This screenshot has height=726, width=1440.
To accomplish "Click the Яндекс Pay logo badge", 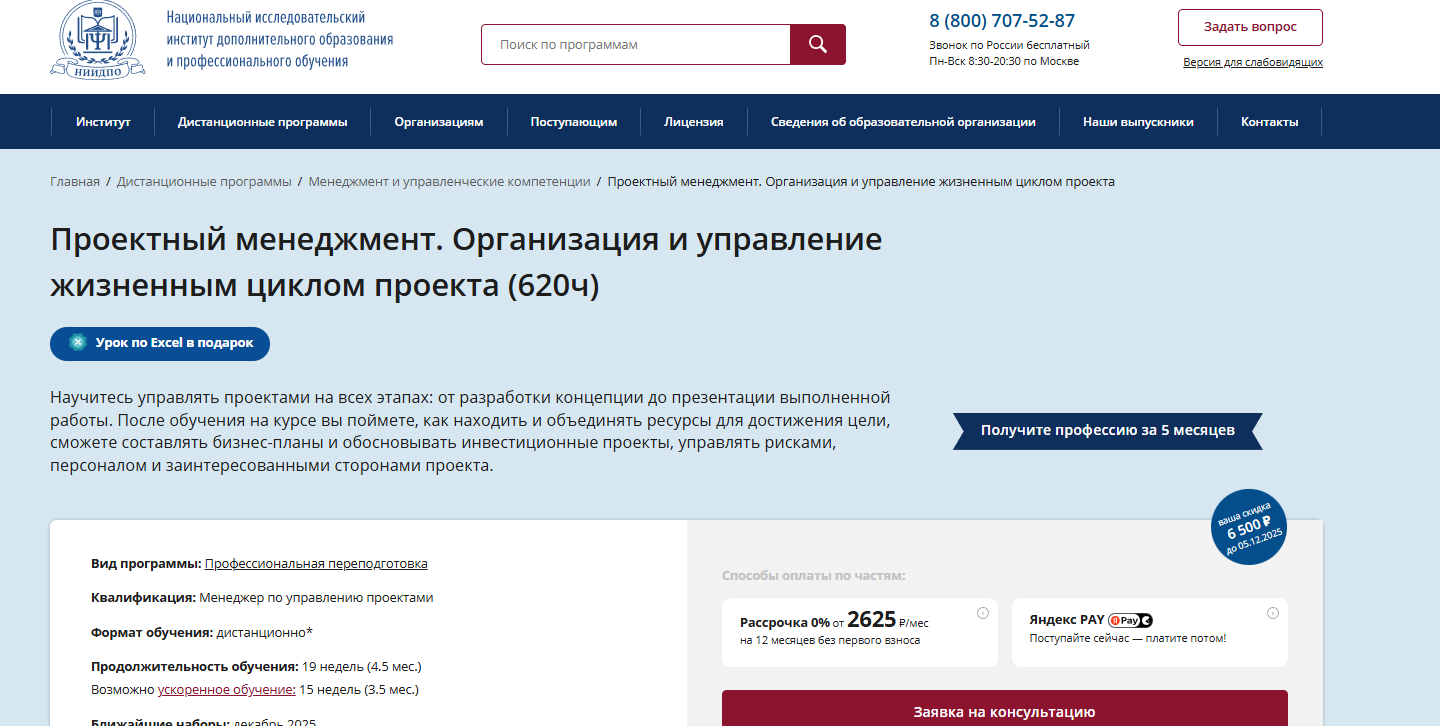I will 1130,620.
